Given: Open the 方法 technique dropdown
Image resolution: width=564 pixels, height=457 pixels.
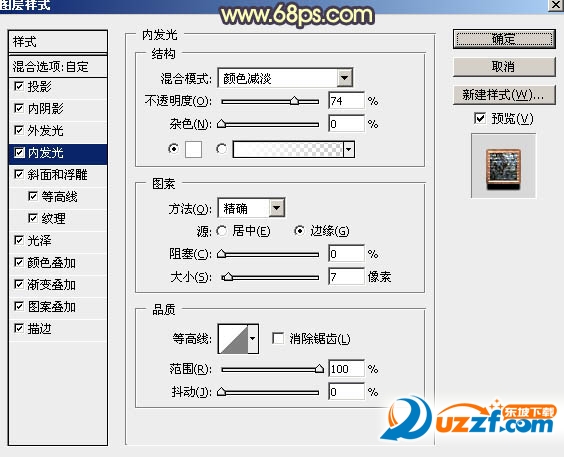Looking at the screenshot, I should tap(277, 208).
